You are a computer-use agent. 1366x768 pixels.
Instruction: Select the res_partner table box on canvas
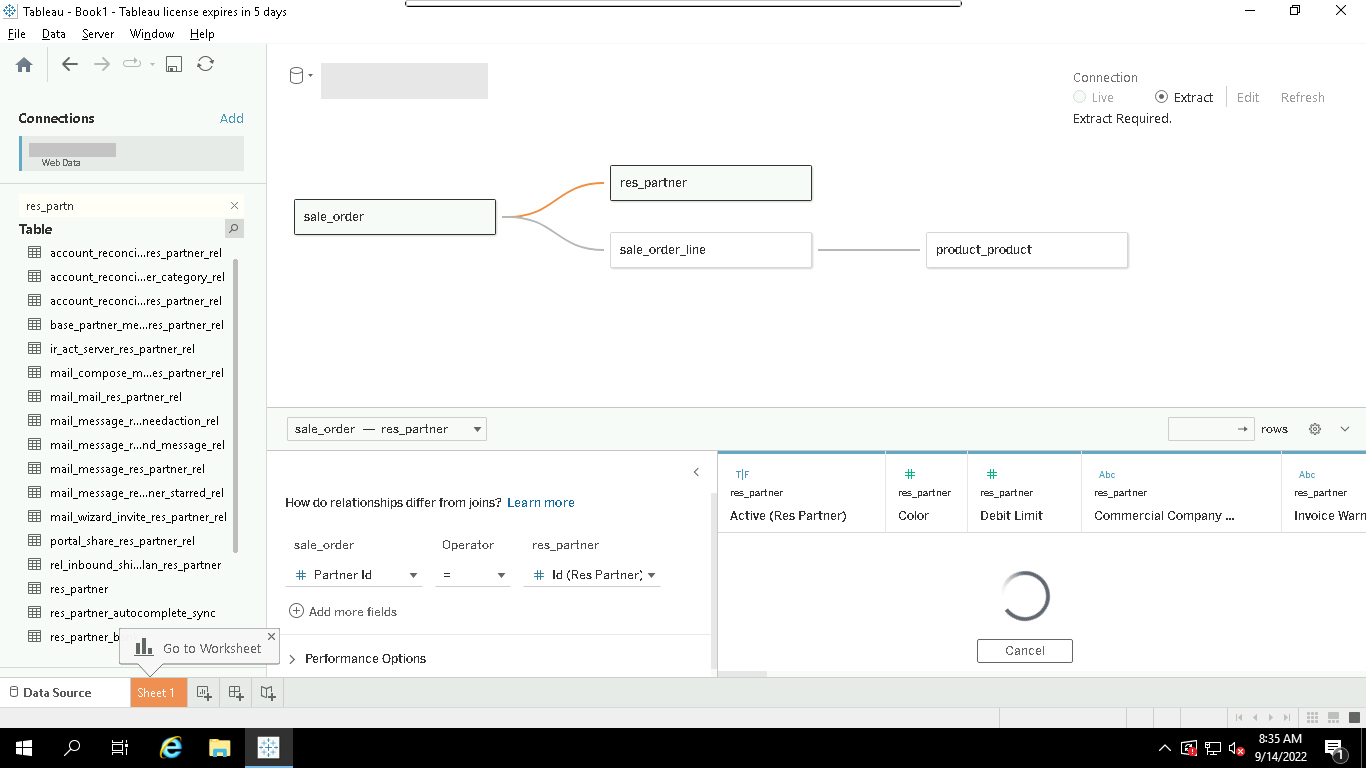(x=711, y=183)
